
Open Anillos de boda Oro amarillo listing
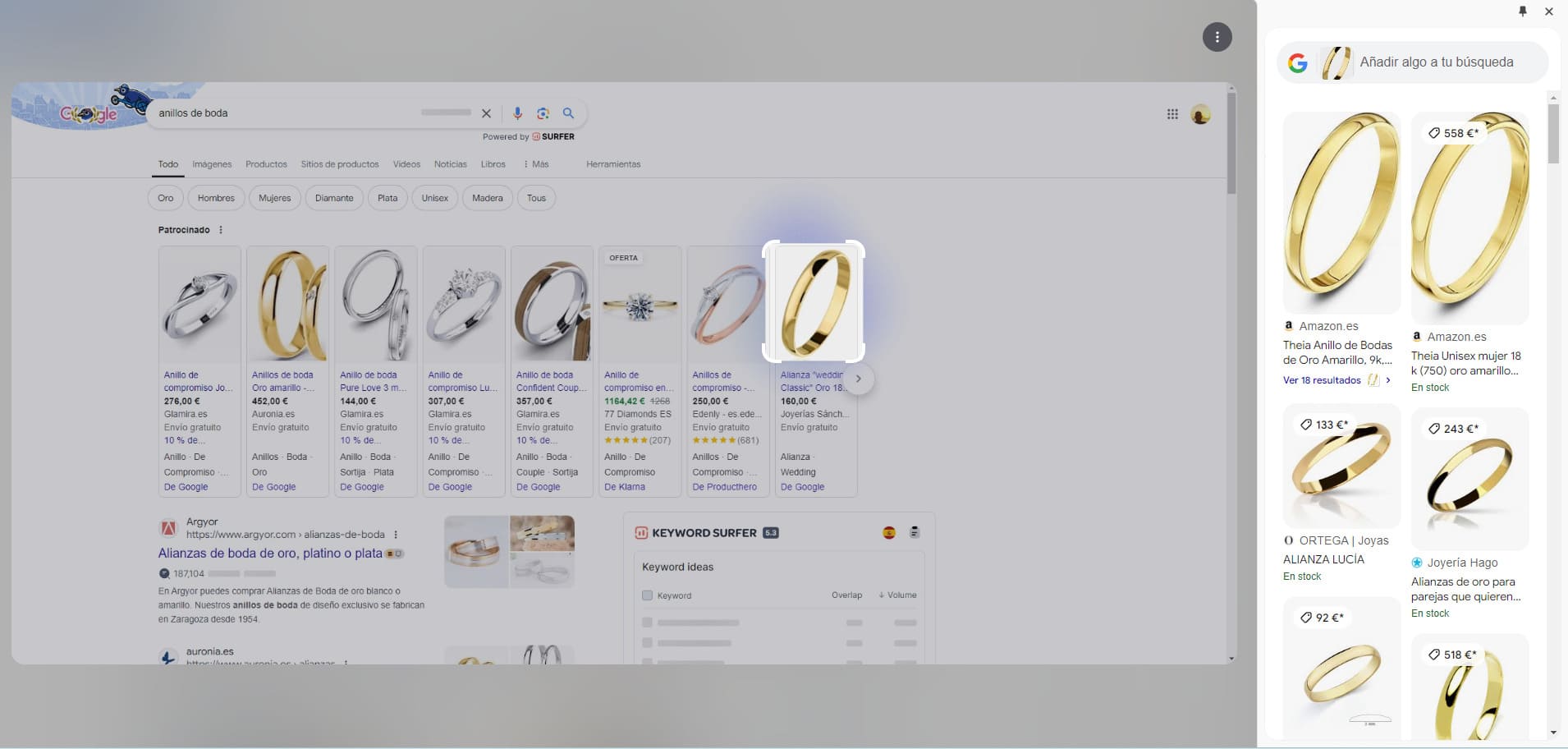point(282,381)
